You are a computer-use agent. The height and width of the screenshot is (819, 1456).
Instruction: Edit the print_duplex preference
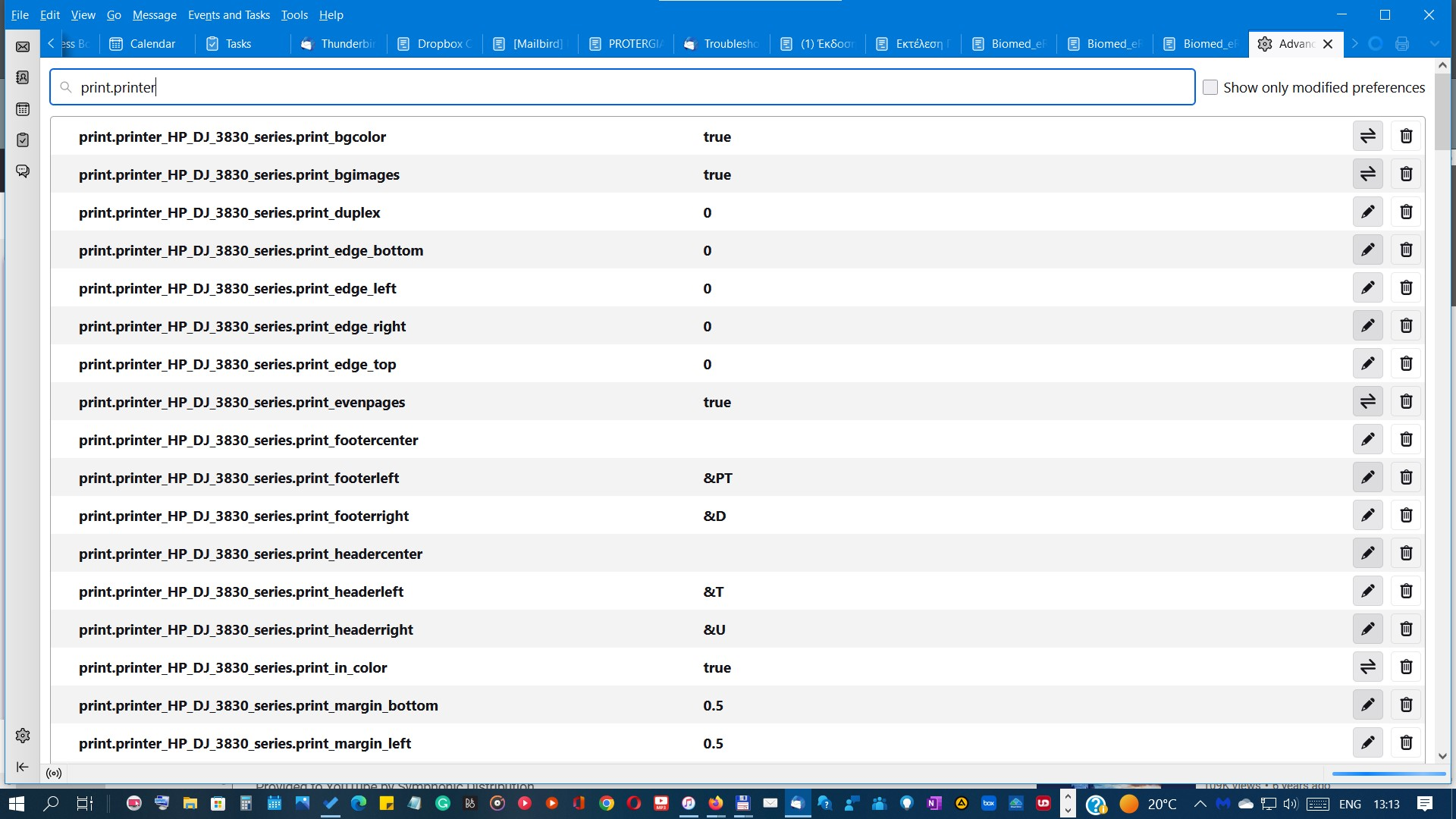click(1367, 212)
